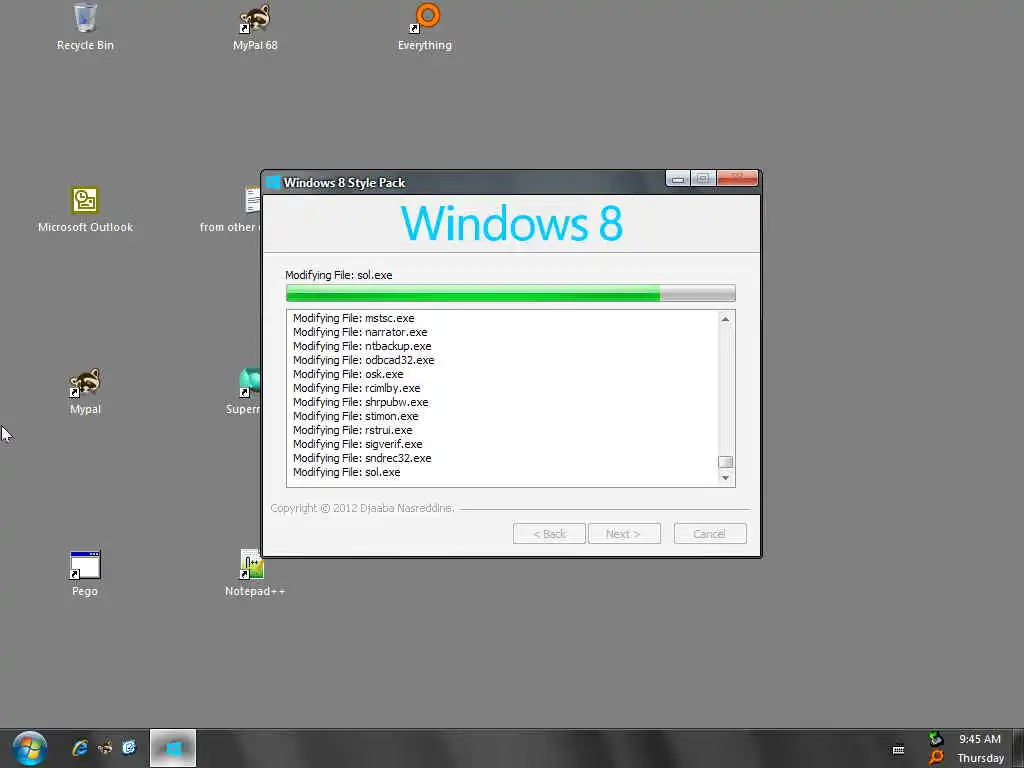Select the Mypal raccoon desktop shortcut
This screenshot has width=1024, height=768.
[x=85, y=391]
